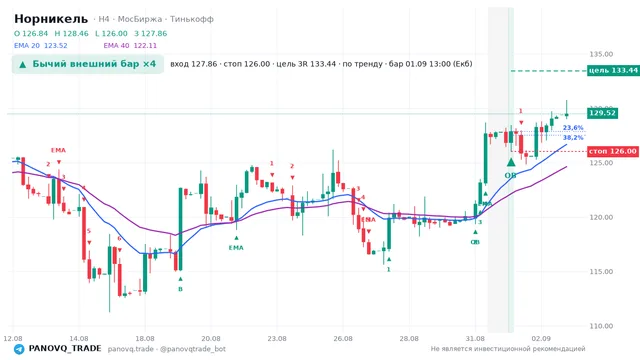
Task: Click the red EMA signal label near 14.08
Action: tap(58, 150)
